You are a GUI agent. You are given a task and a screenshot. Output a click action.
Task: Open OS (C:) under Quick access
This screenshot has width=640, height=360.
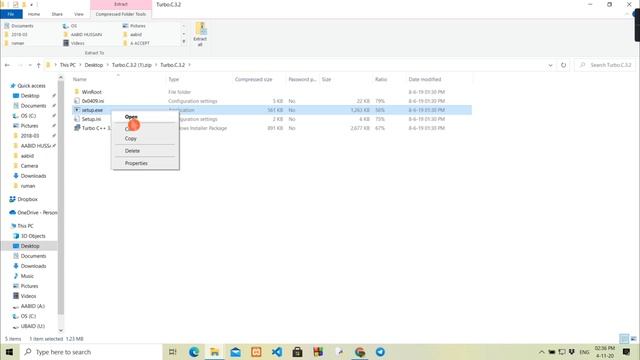[28, 116]
